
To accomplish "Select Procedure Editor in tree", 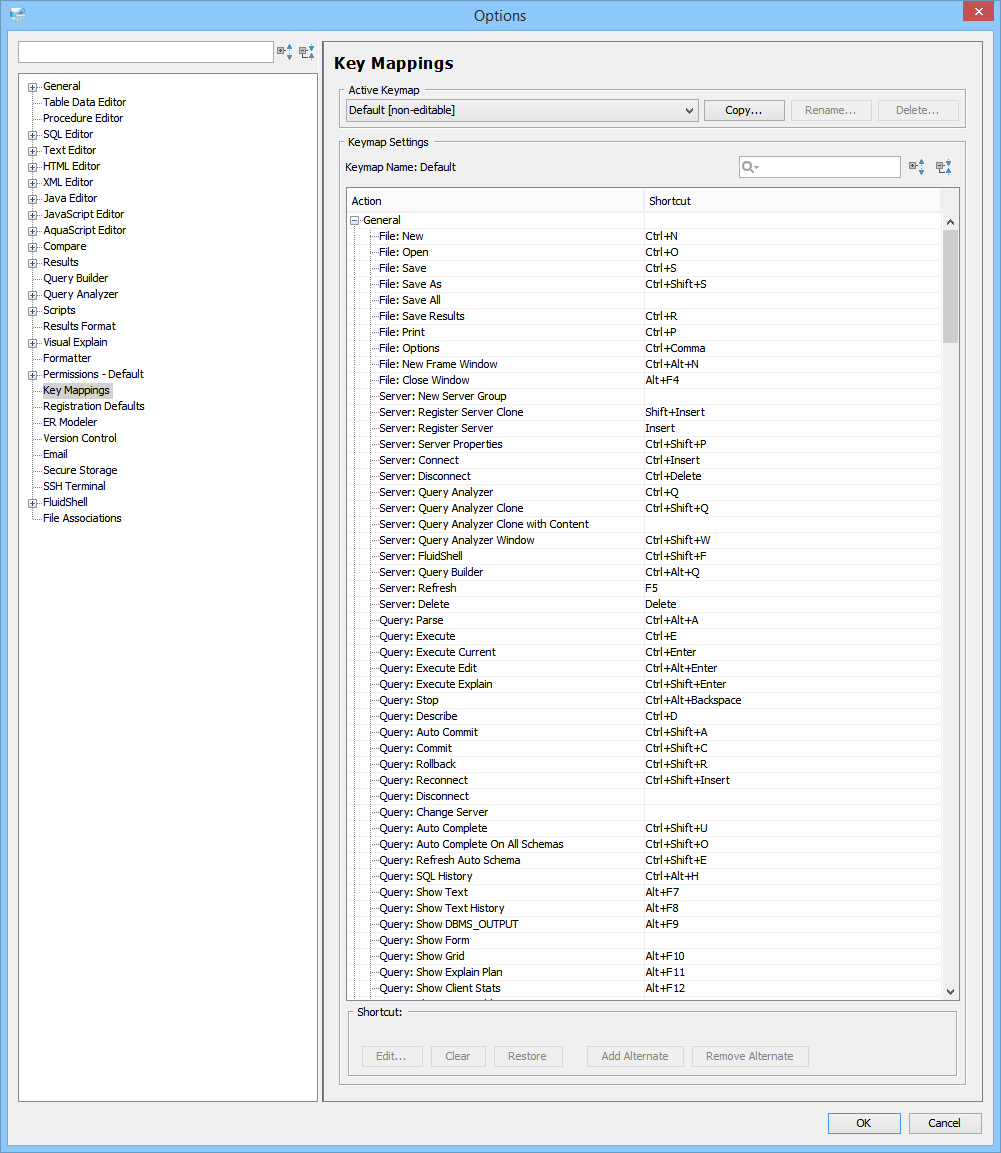I will (82, 118).
